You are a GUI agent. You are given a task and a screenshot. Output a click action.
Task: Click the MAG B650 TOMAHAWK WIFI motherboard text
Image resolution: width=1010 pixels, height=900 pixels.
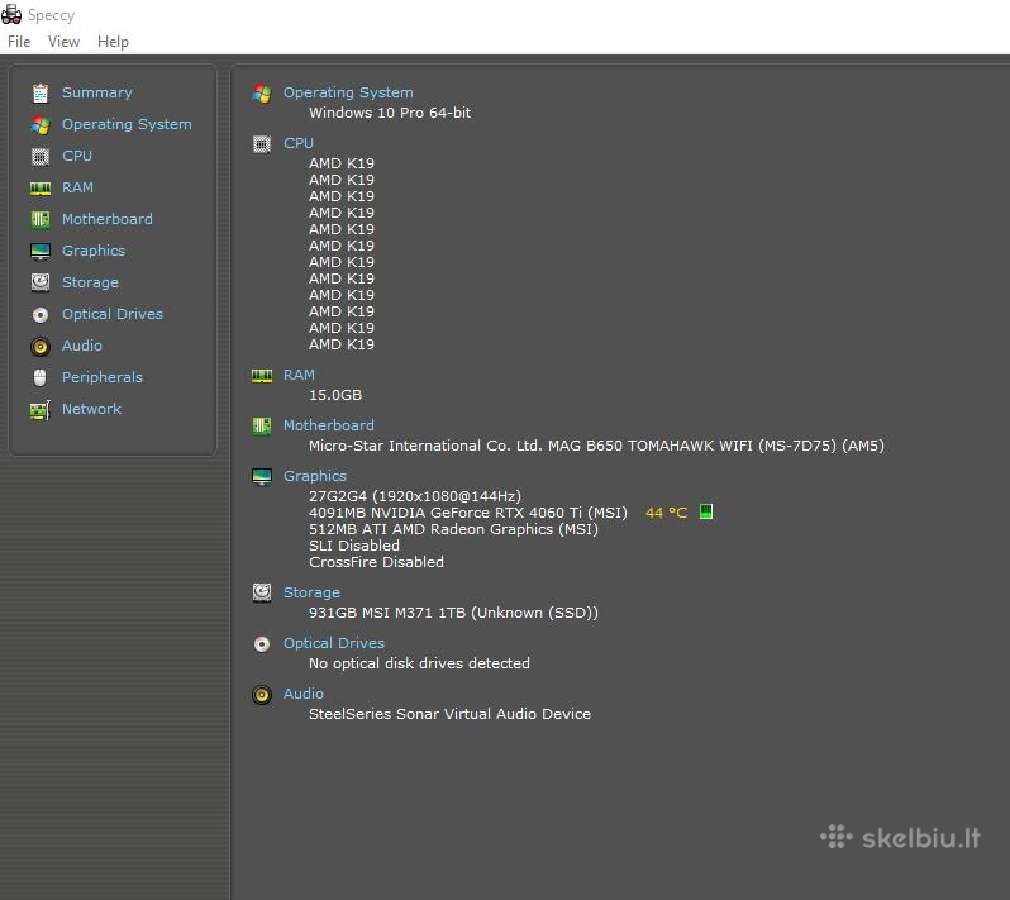tap(596, 446)
